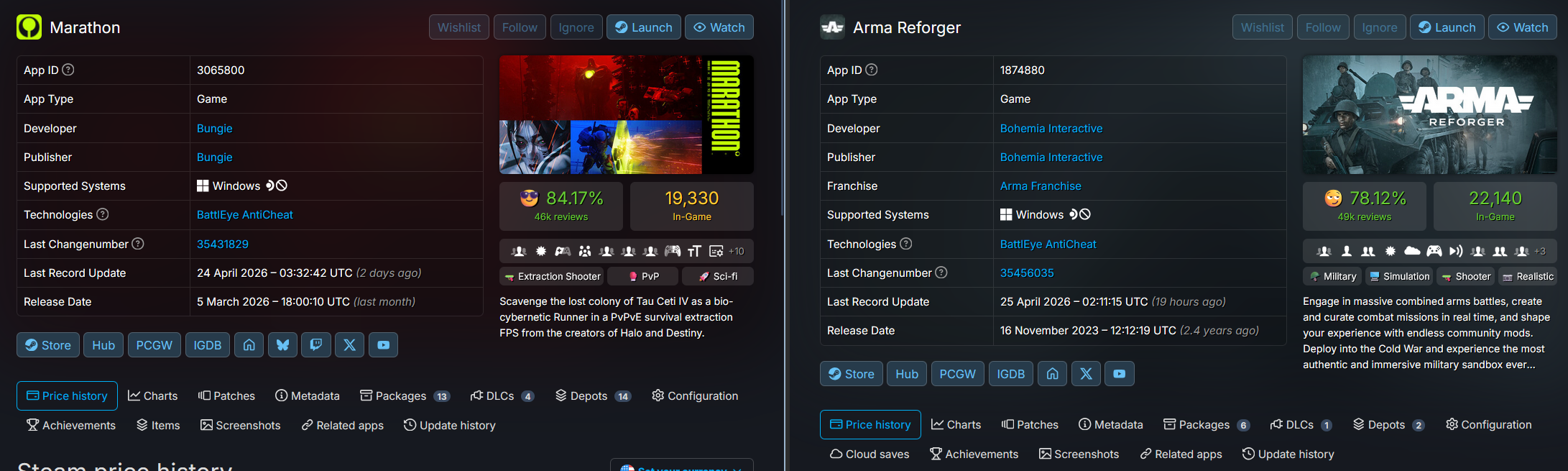Open Arma Reforger's homepage house icon
The width and height of the screenshot is (1568, 471).
pos(1052,374)
